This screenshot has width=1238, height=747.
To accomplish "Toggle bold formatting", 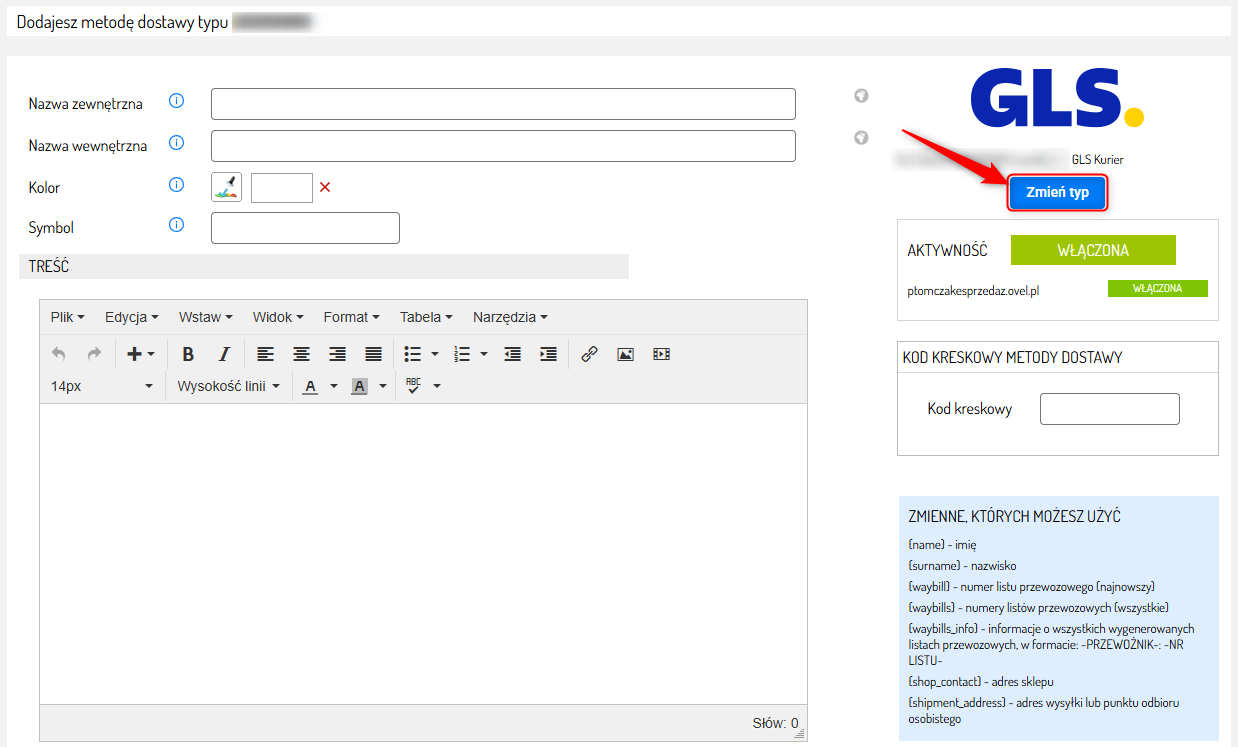I will [x=188, y=354].
